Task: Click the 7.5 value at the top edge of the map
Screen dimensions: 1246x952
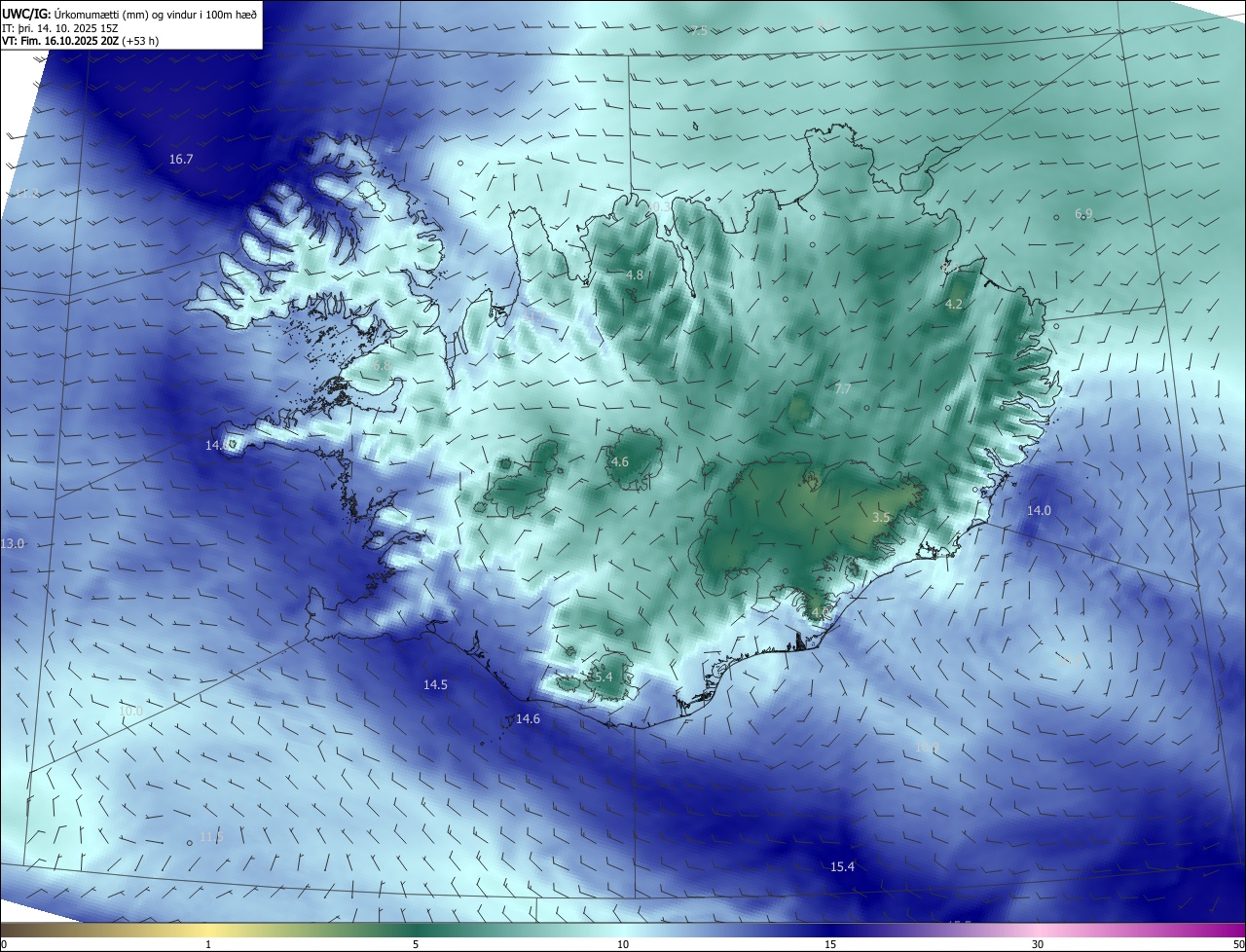Action: (x=699, y=31)
